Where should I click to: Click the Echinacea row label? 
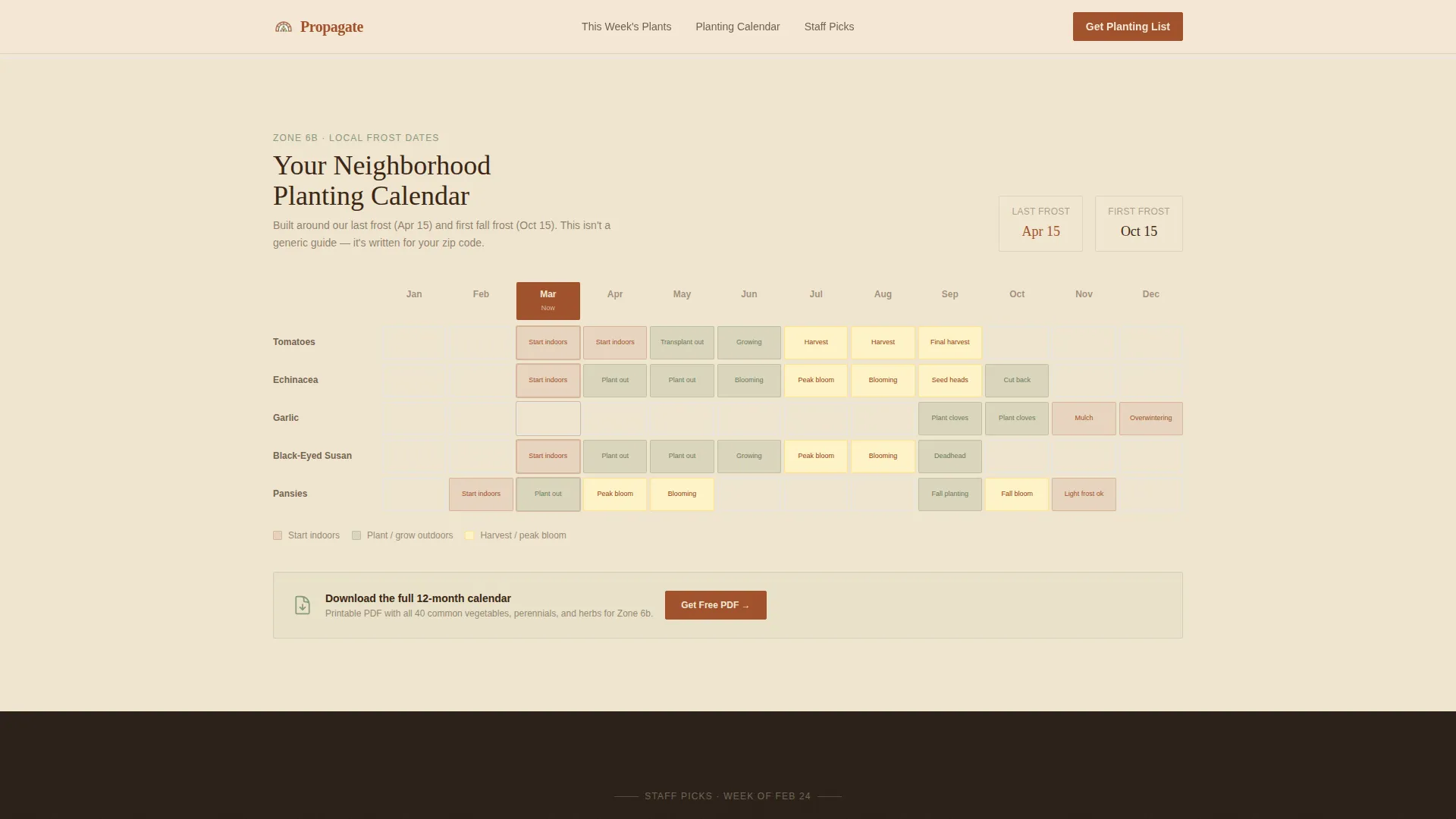[296, 380]
